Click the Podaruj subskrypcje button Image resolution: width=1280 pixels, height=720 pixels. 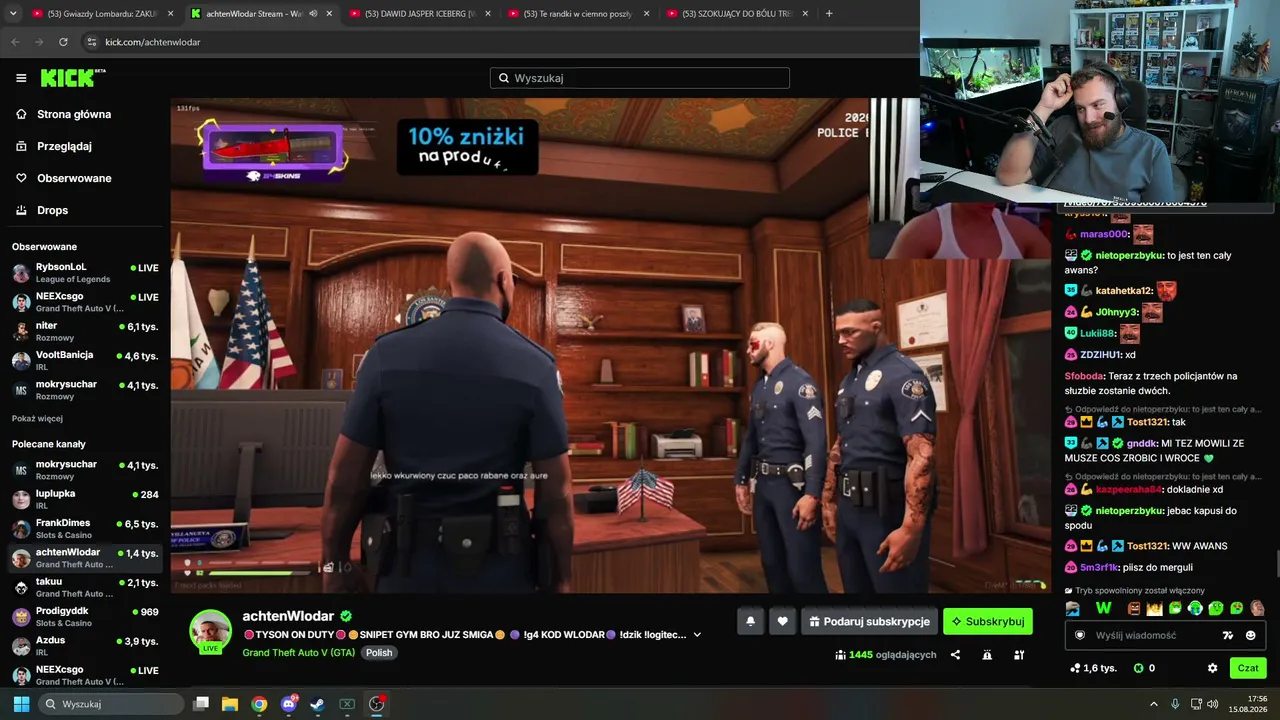pyautogui.click(x=869, y=621)
